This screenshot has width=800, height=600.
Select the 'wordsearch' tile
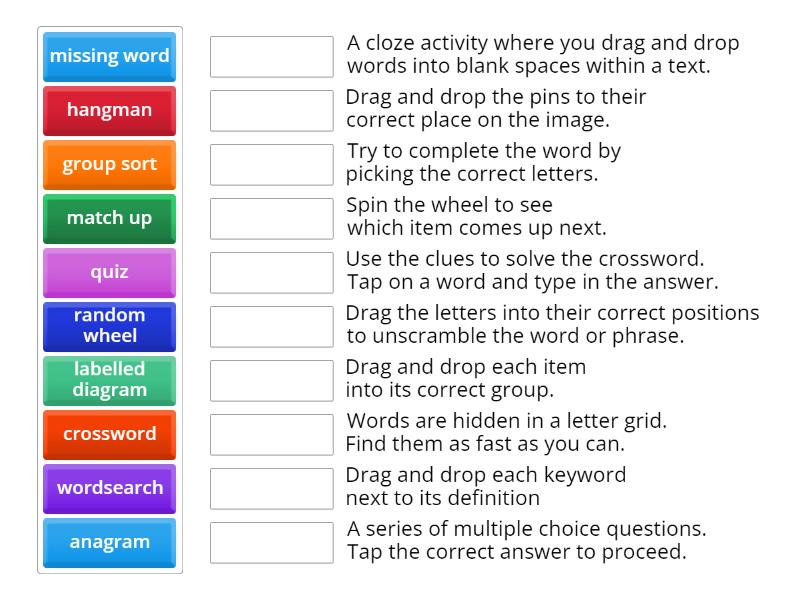109,488
